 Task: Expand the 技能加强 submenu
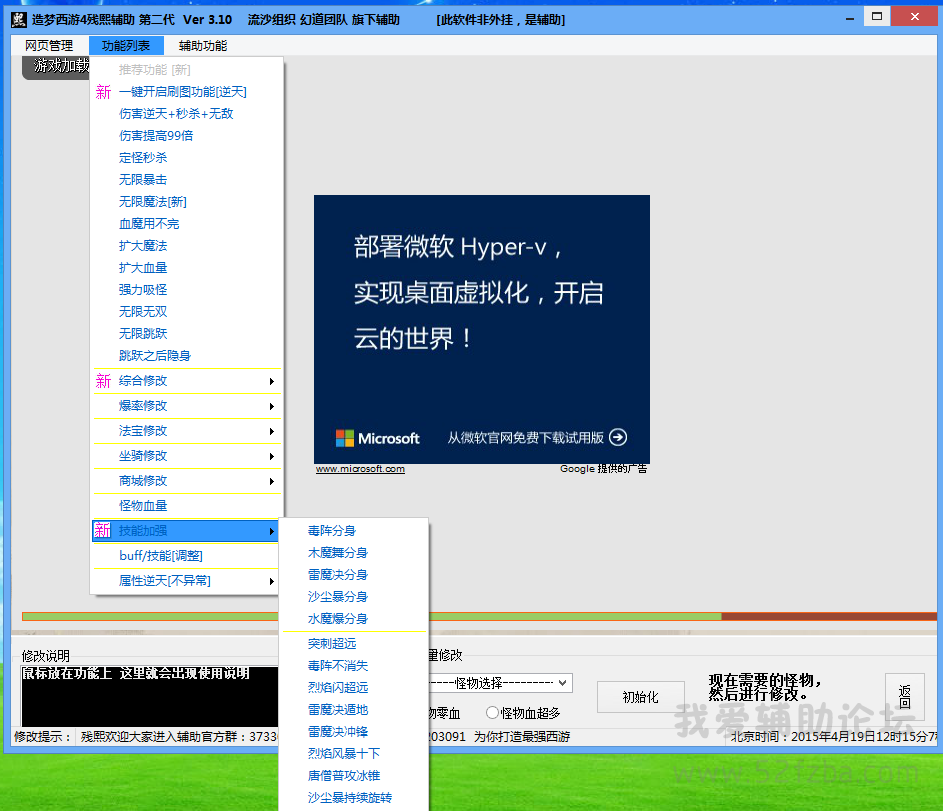(x=186, y=531)
